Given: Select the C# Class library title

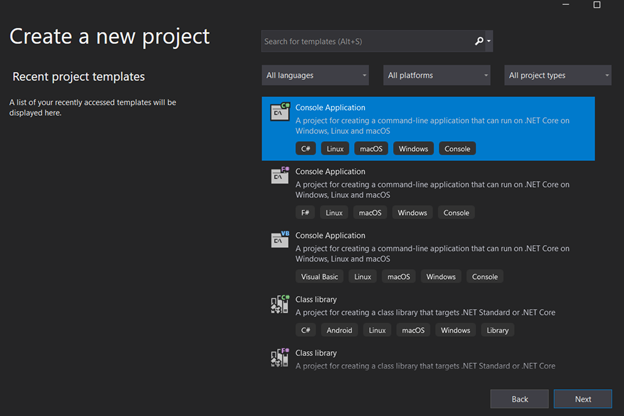Looking at the screenshot, I should (x=316, y=299).
